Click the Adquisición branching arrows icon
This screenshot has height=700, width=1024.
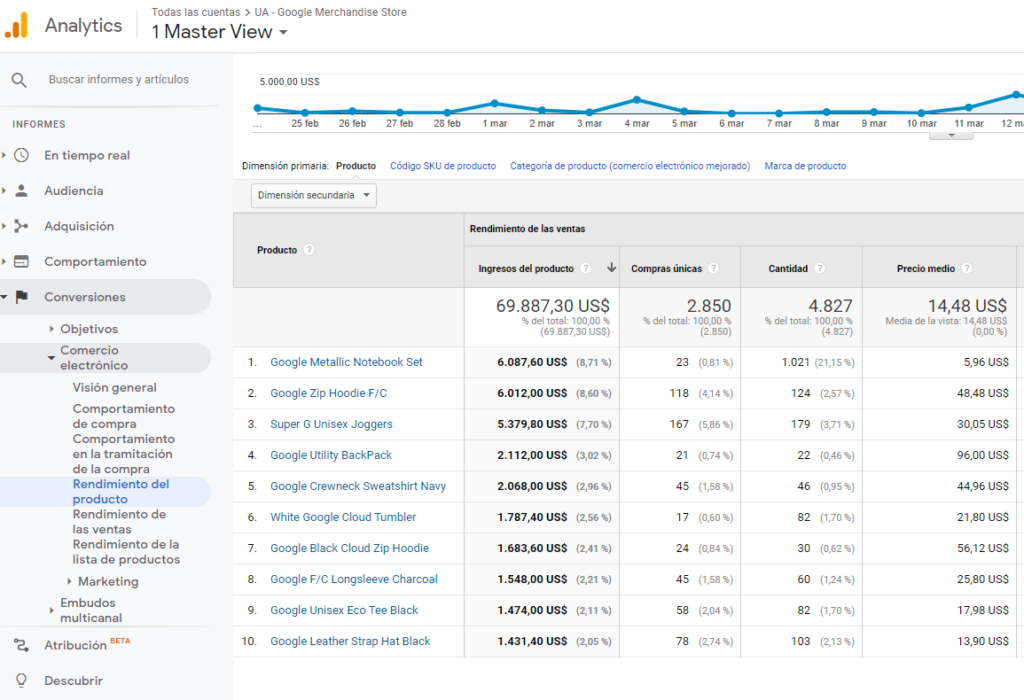tap(22, 226)
